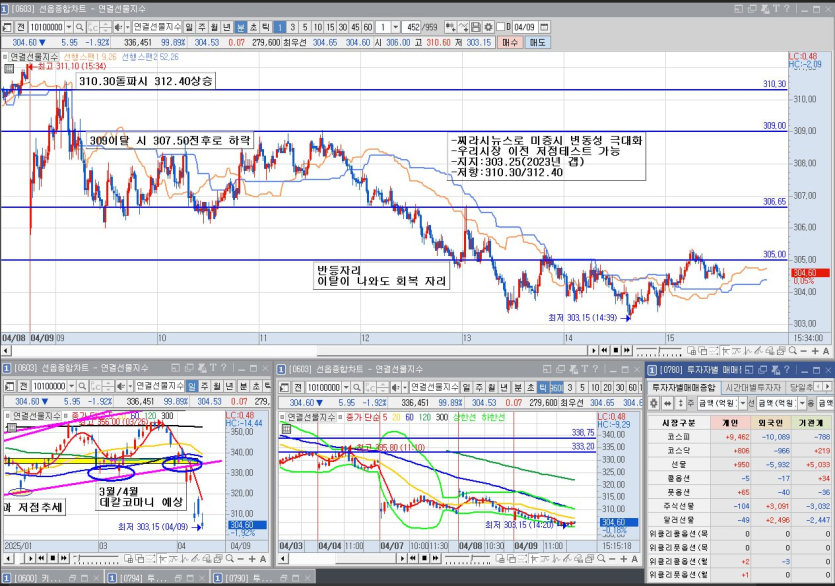This screenshot has height=586, width=835.
Task: Open the speaker sound icon in top chart toolbar
Action: coord(118,27)
